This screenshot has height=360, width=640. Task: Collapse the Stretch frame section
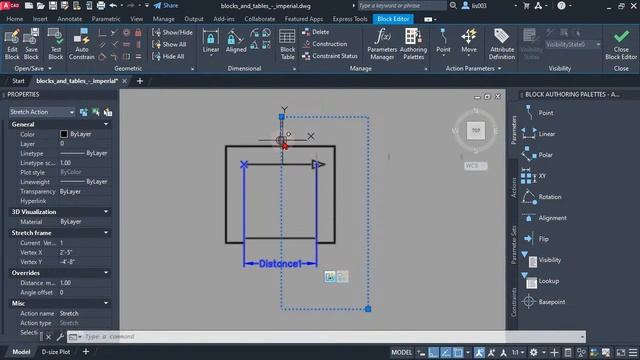106,233
